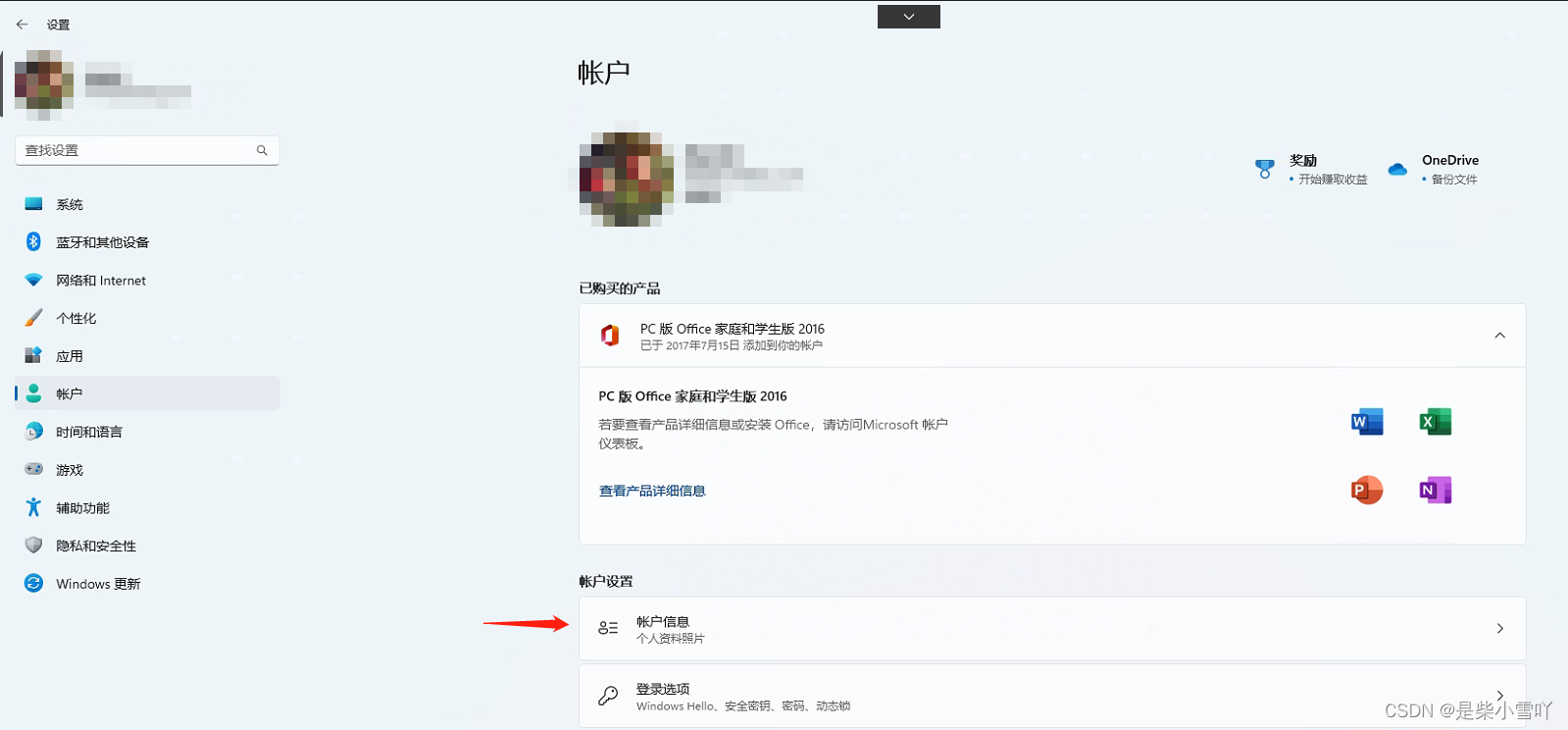Screen dimensions: 1568x730
Task: Open 奖励 开始赚取收益
Action: click(1312, 169)
